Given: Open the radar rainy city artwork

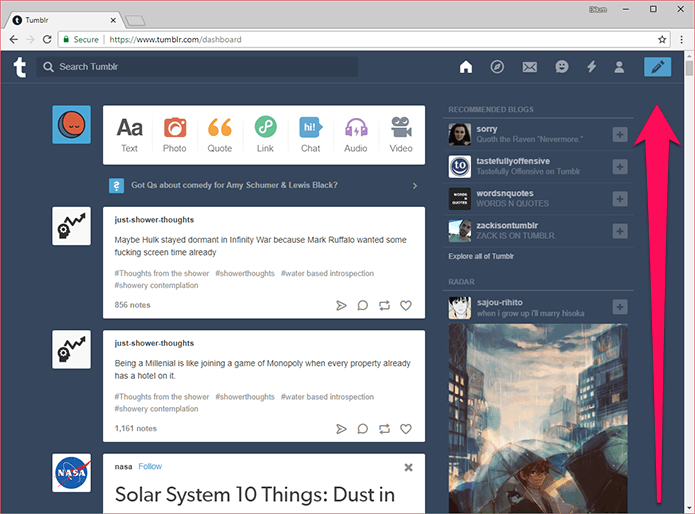Looking at the screenshot, I should (538, 419).
